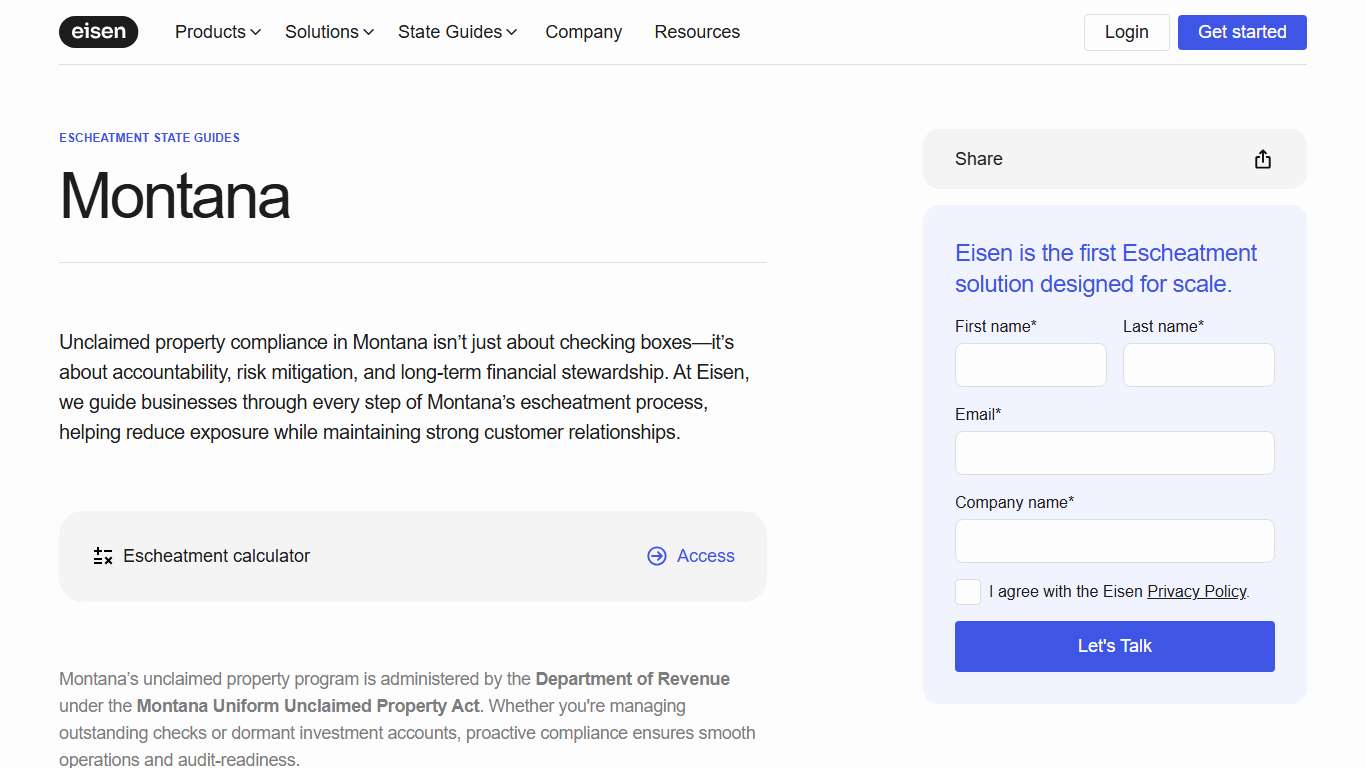Submit form with Let's Talk button
Viewport: 1366px width, 768px height.
coord(1114,646)
